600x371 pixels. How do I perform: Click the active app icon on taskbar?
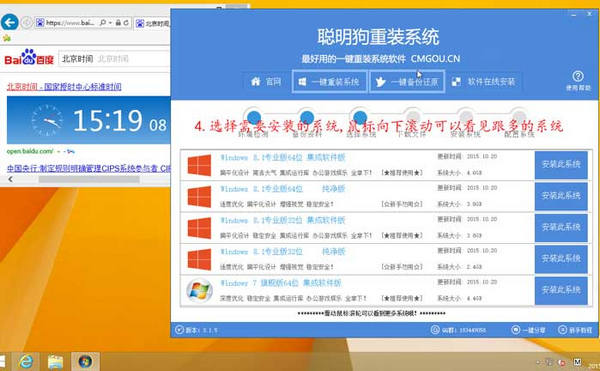tap(85, 361)
